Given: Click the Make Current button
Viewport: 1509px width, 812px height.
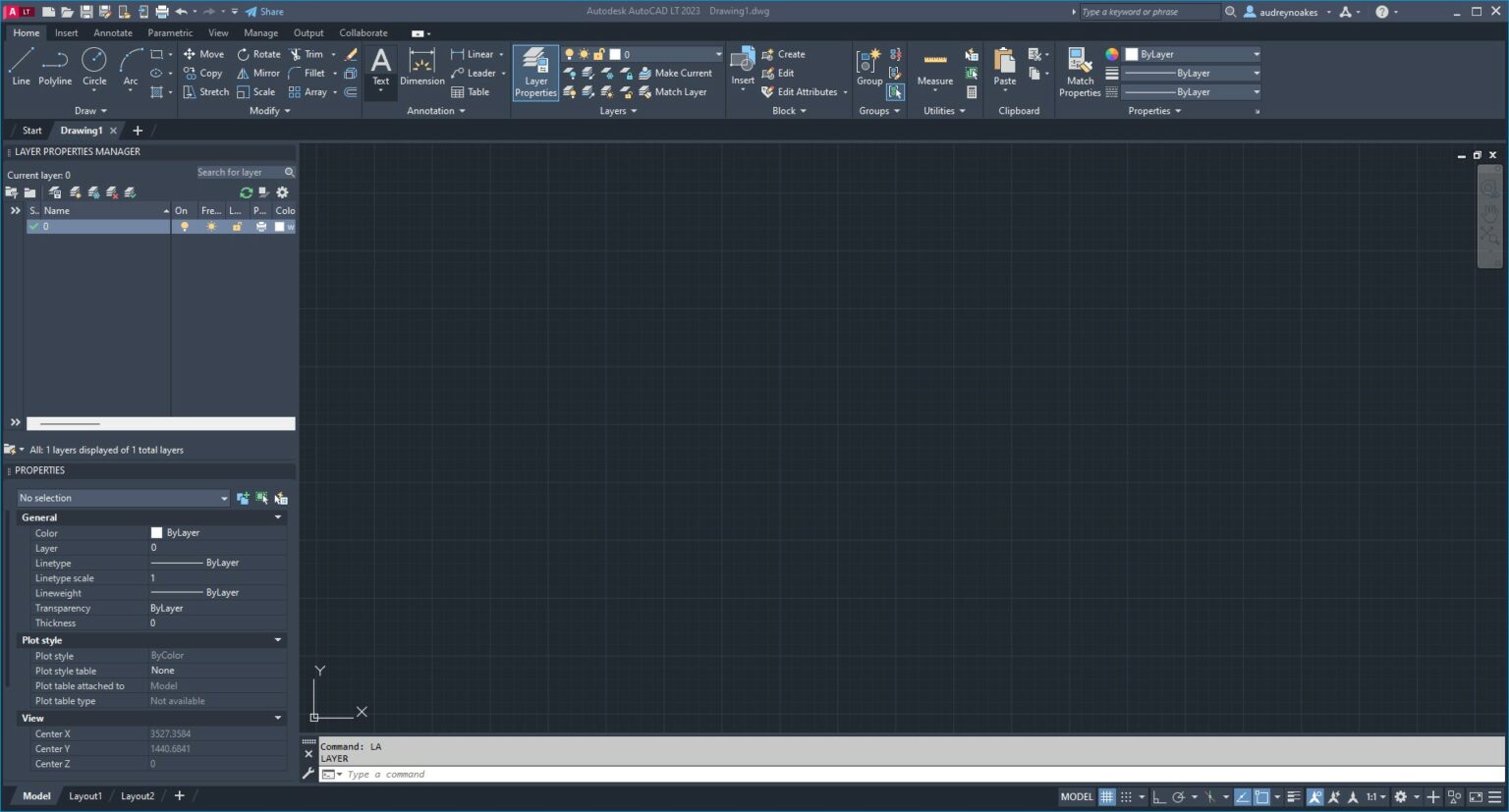Looking at the screenshot, I should (x=677, y=73).
